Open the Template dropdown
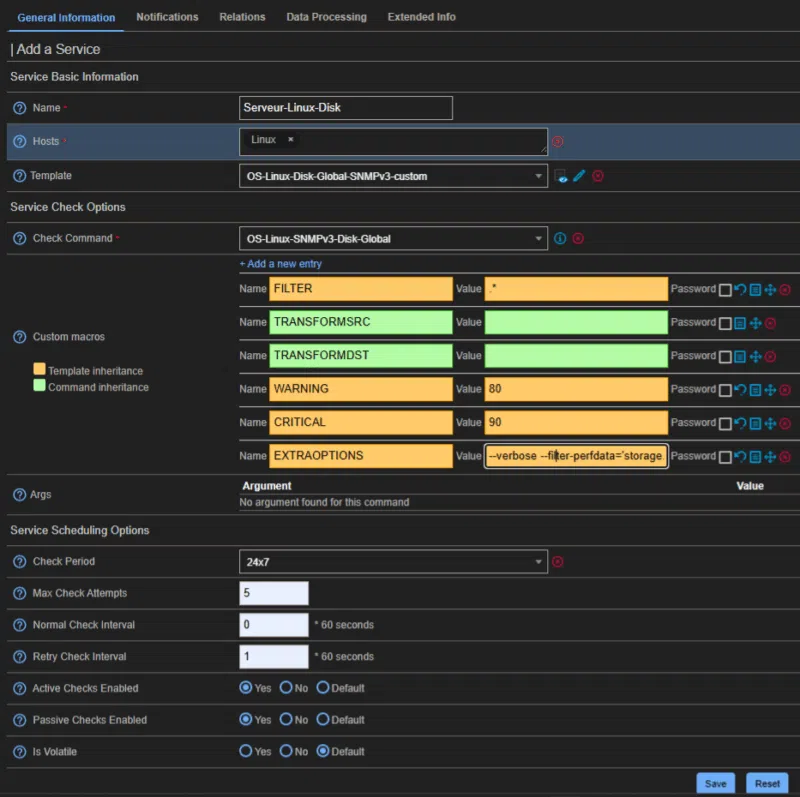This screenshot has height=797, width=800. [393, 176]
